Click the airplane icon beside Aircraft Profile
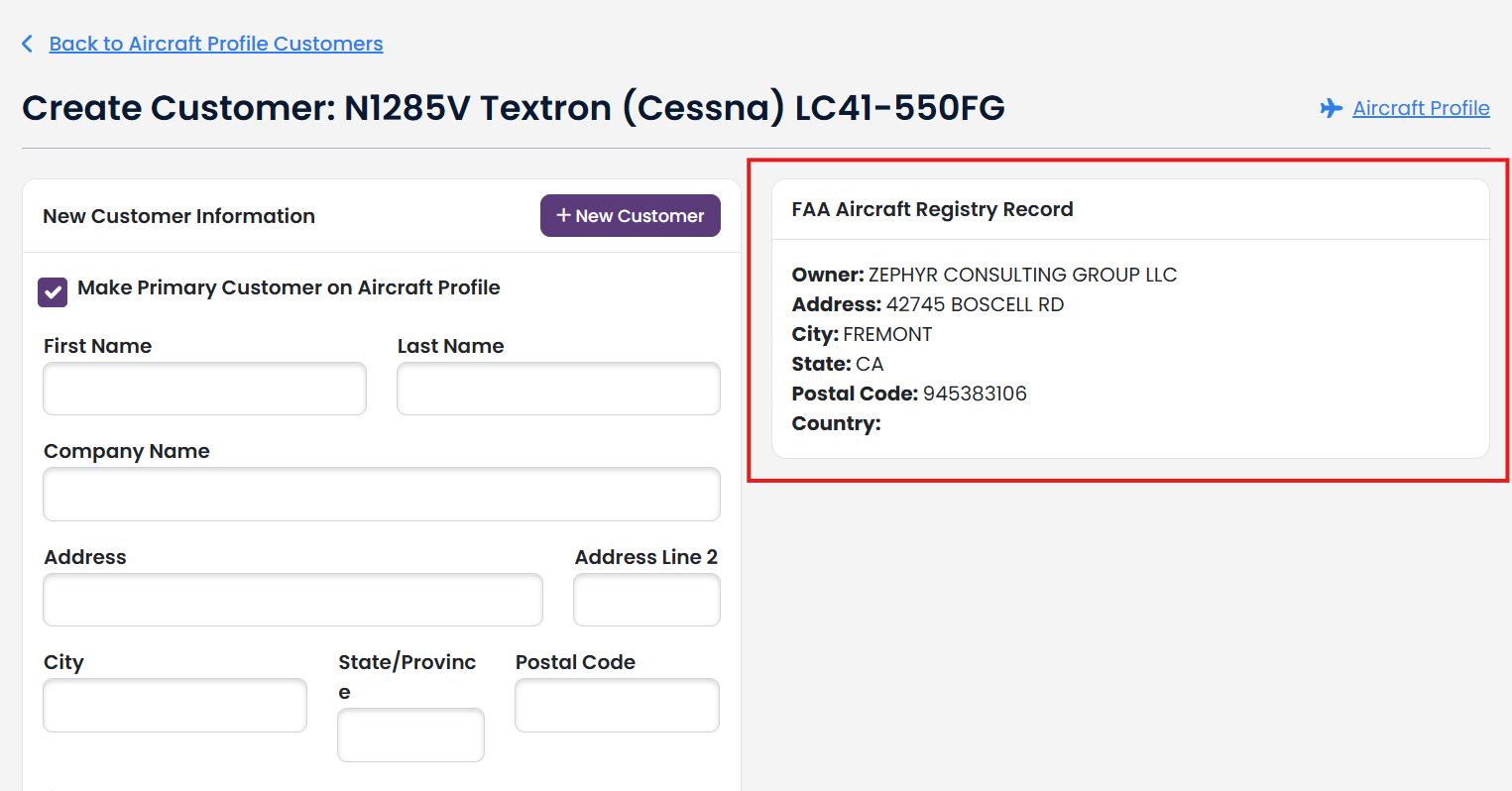1512x791 pixels. 1331,108
